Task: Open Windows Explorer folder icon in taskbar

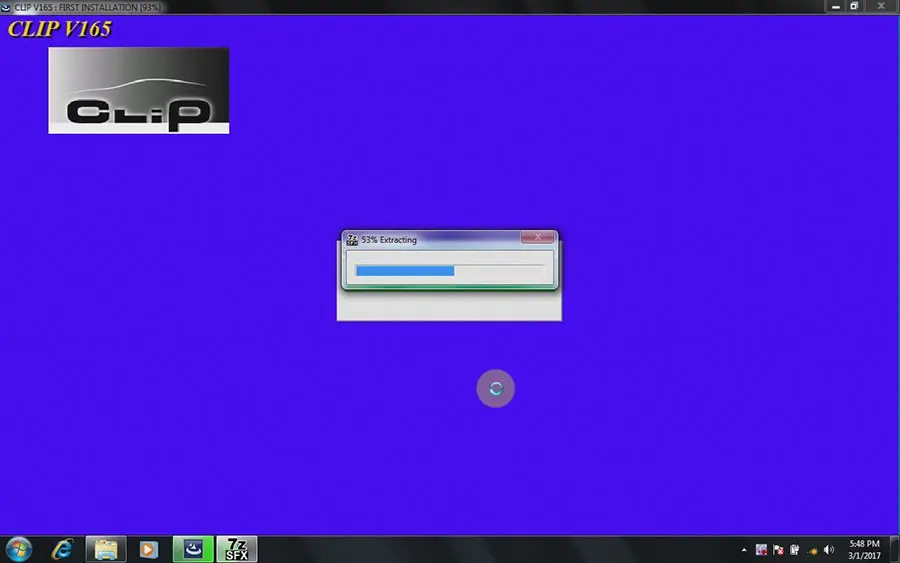Action: pos(106,549)
